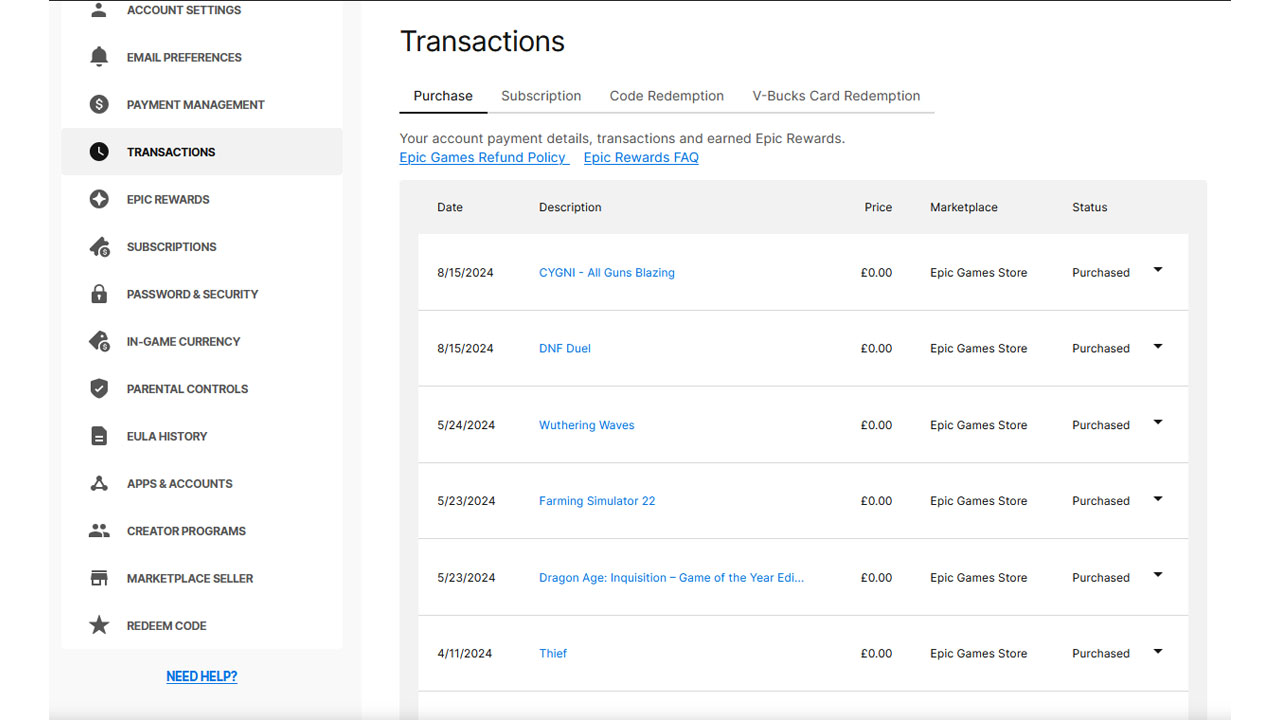This screenshot has height=720, width=1280.
Task: Open the DNF Duel transaction link
Action: (564, 348)
